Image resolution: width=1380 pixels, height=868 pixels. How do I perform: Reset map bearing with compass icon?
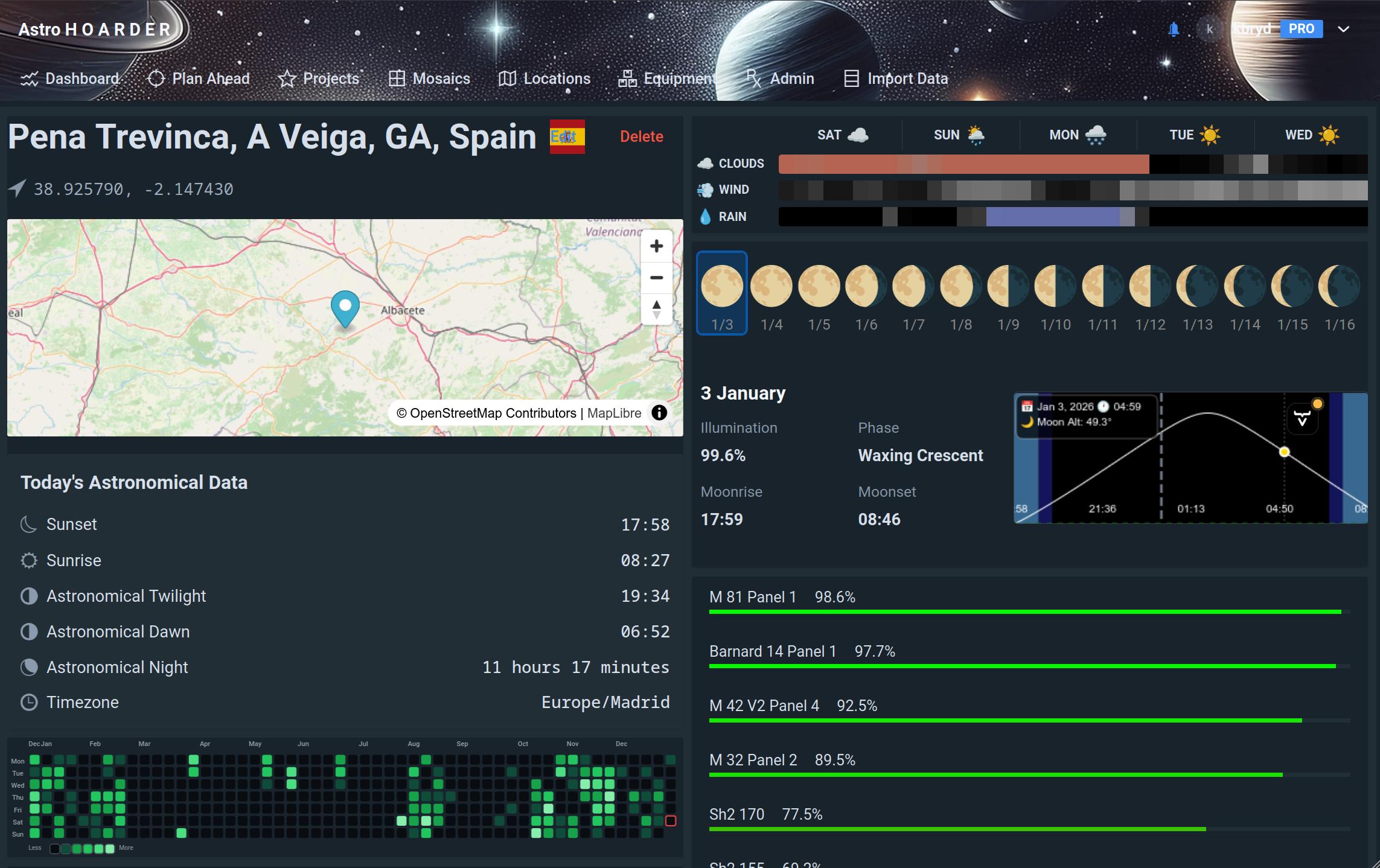[656, 310]
